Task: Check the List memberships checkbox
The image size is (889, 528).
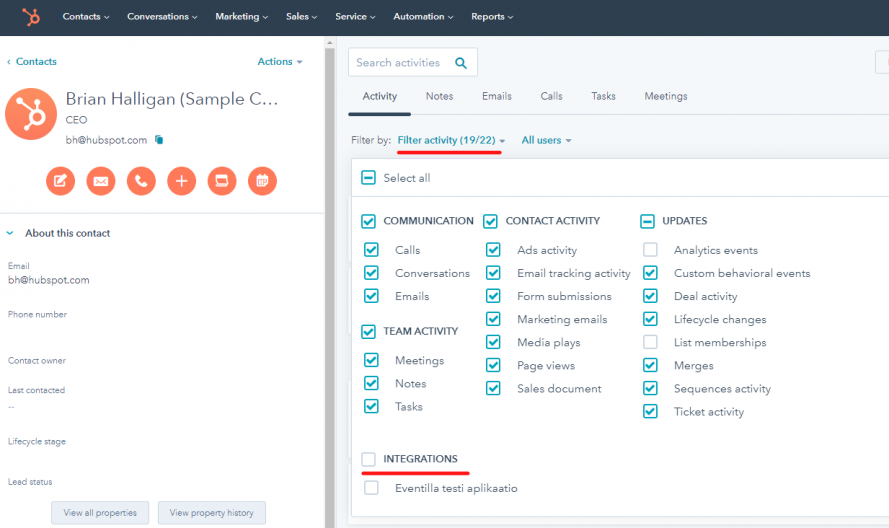Action: tap(650, 342)
